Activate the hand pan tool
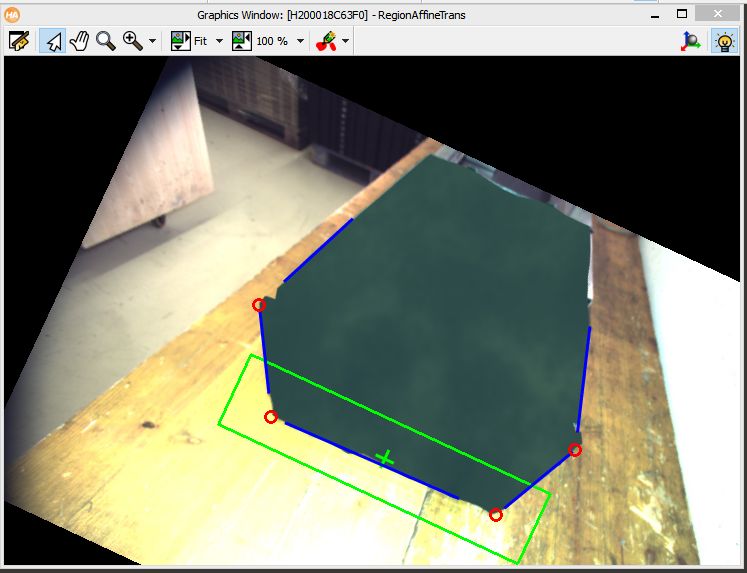This screenshot has height=573, width=747. click(x=79, y=41)
